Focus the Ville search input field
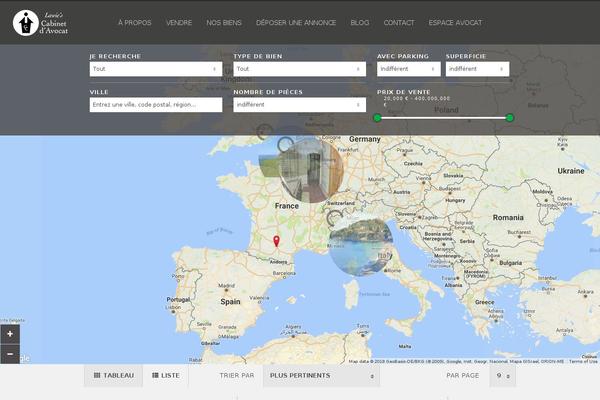The height and width of the screenshot is (400, 600). coord(156,104)
